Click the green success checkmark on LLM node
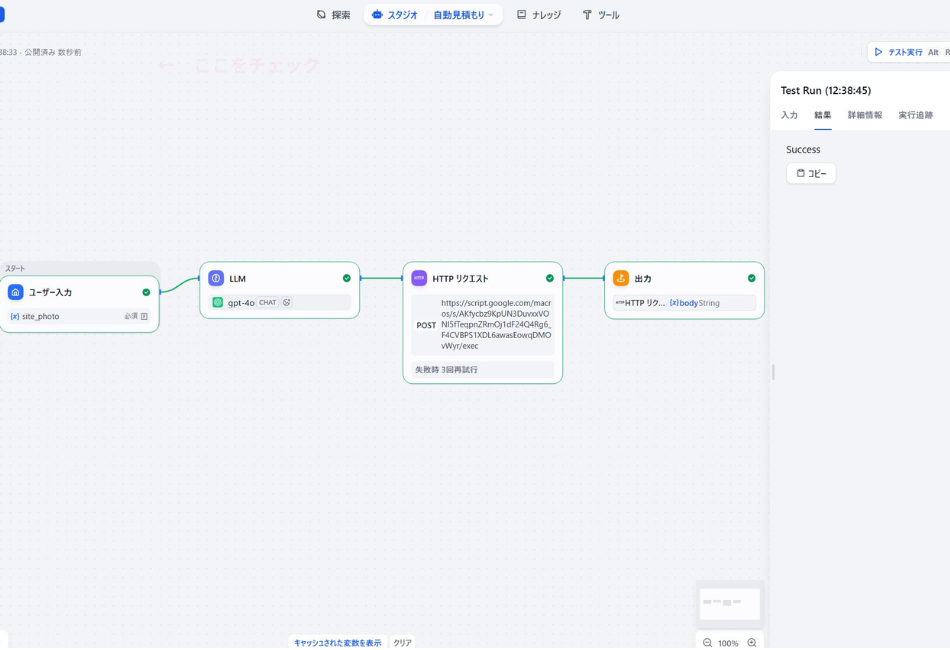 coord(347,278)
